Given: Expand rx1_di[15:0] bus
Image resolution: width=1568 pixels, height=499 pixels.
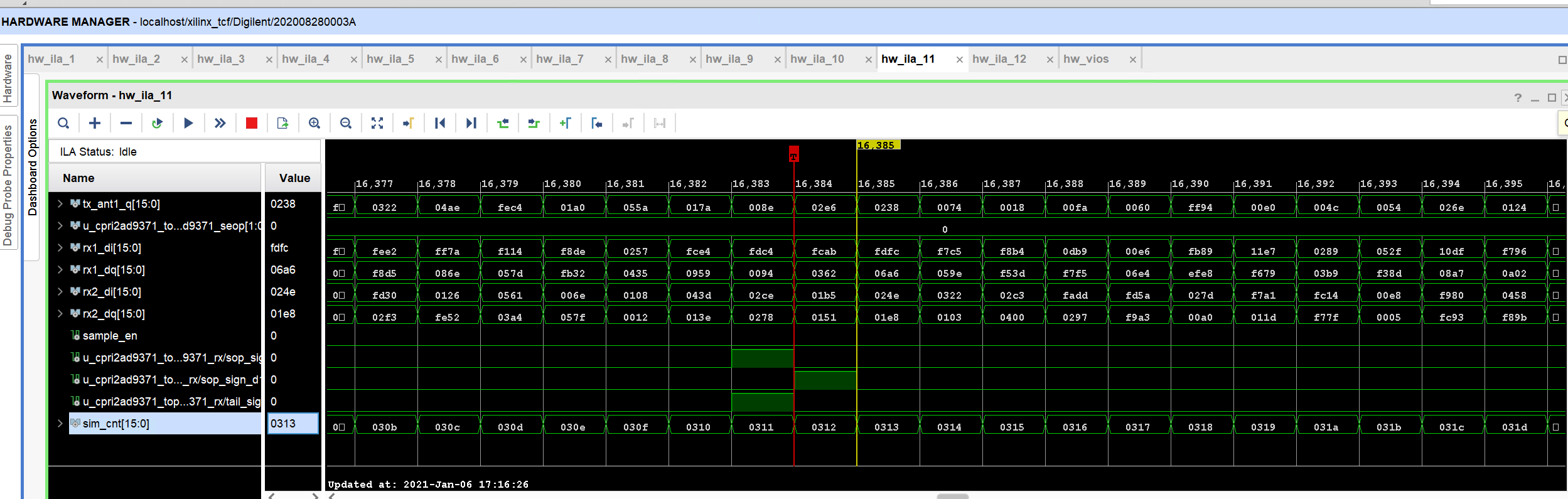Looking at the screenshot, I should 60,247.
